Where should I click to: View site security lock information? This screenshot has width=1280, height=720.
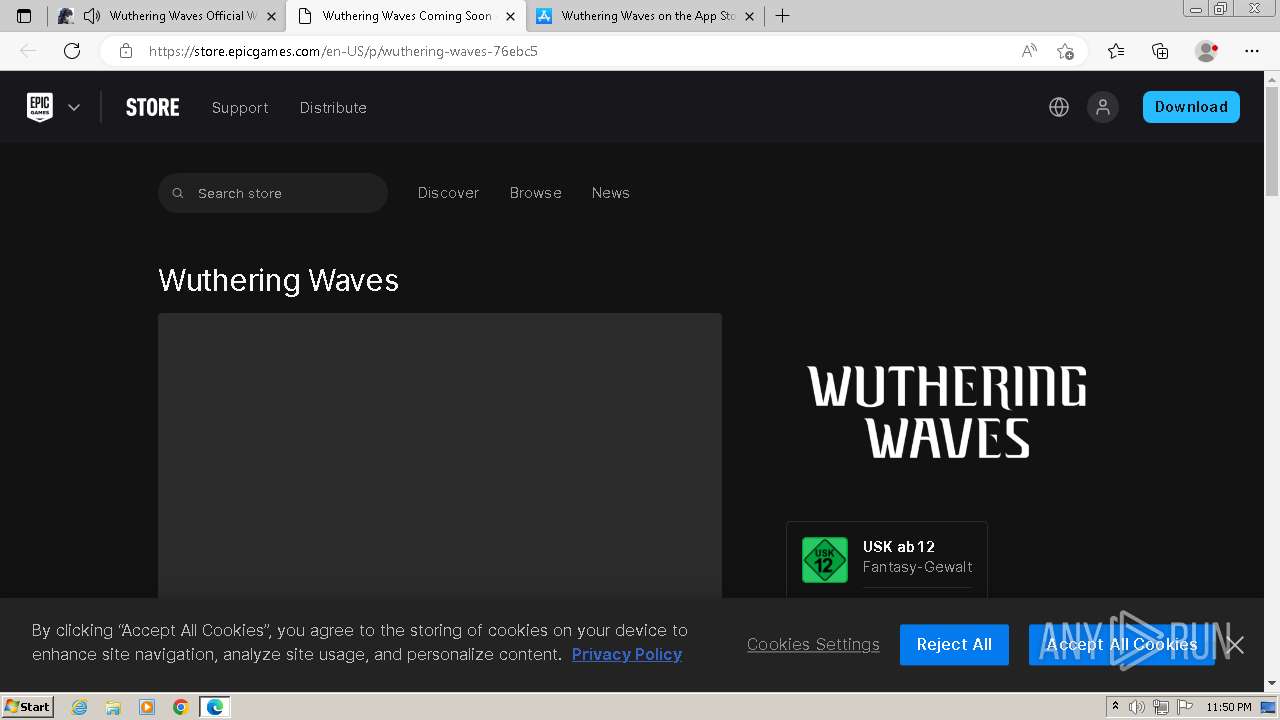point(126,51)
